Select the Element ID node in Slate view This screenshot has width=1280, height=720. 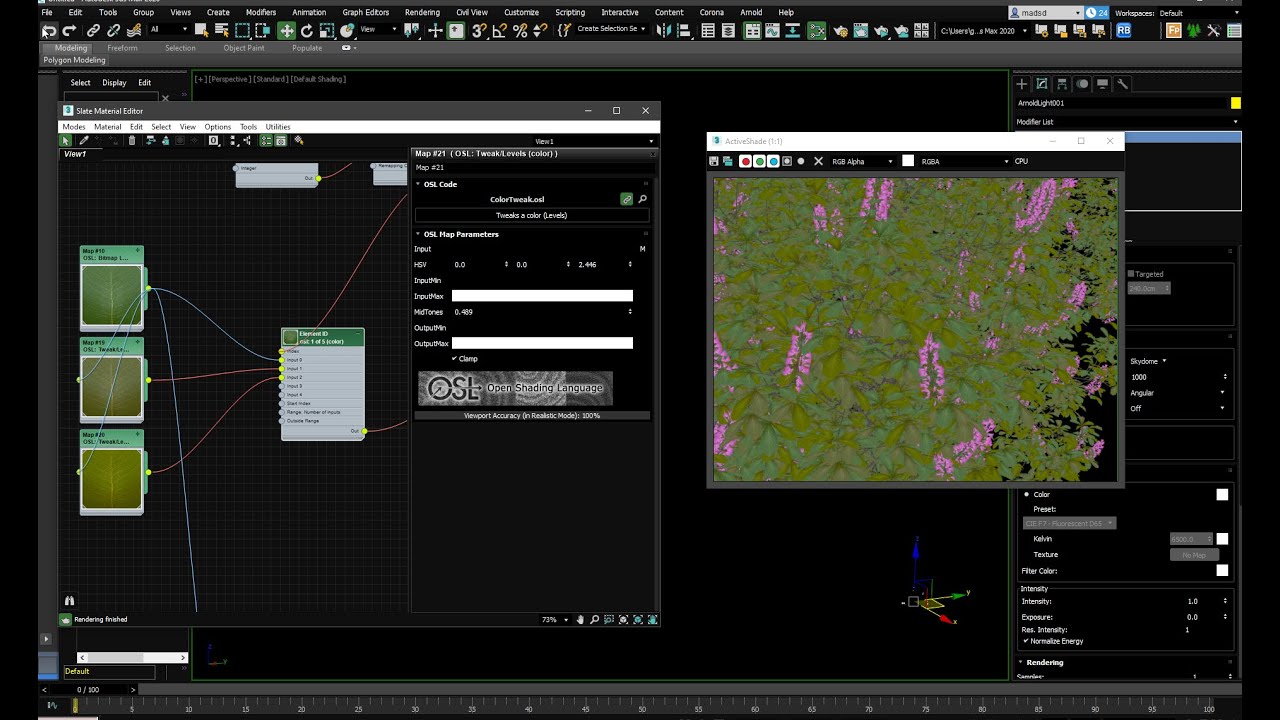click(323, 384)
